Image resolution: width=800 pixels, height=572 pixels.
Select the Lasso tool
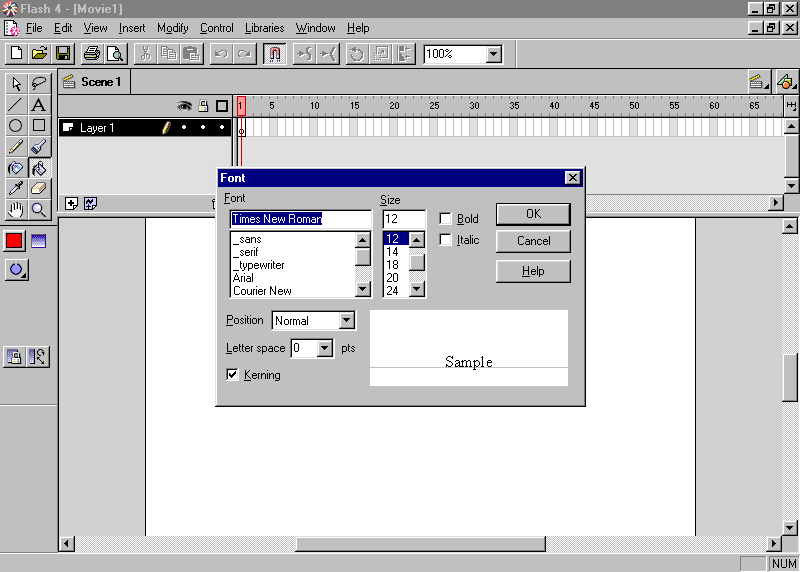39,83
